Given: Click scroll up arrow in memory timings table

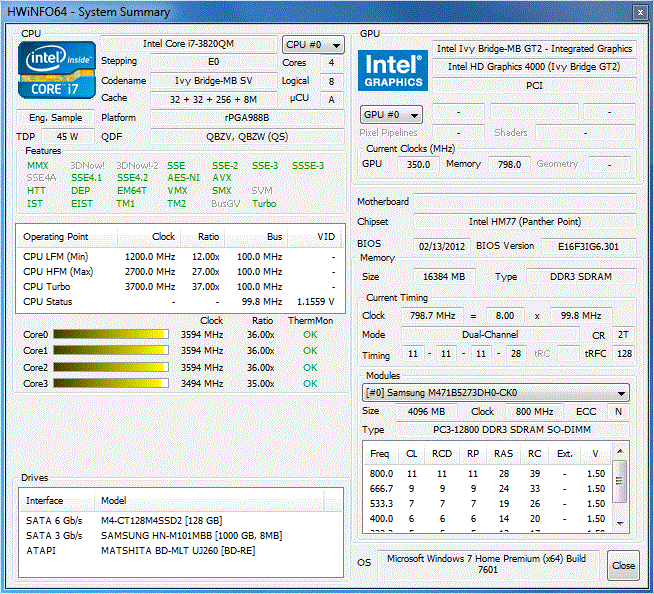Looking at the screenshot, I should pos(620,451).
